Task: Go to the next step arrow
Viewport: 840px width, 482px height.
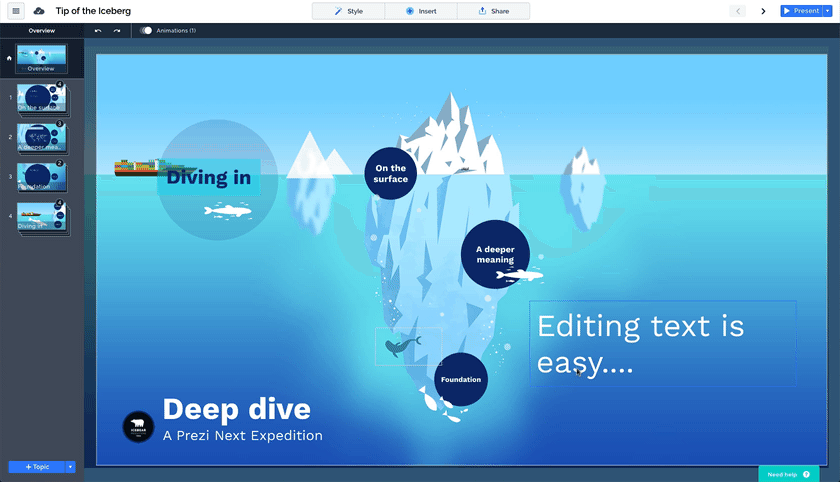Action: point(764,11)
